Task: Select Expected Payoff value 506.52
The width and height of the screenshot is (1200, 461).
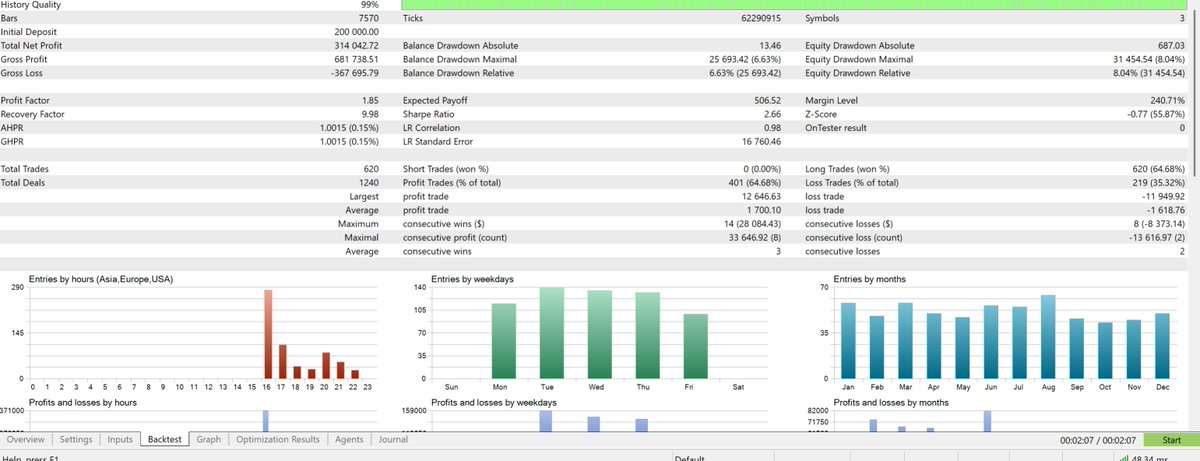Action: tap(768, 101)
